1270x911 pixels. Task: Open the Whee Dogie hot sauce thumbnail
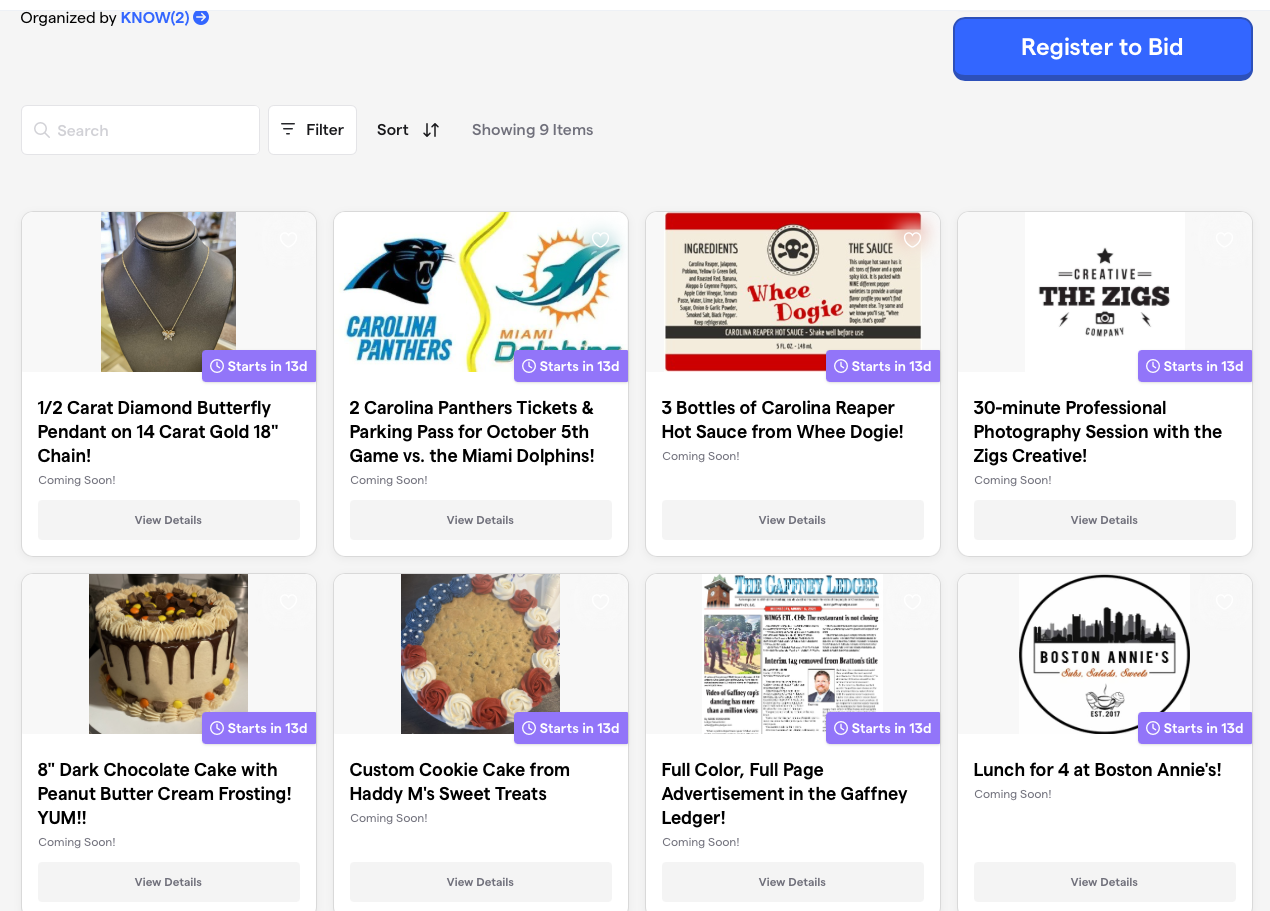(x=792, y=292)
